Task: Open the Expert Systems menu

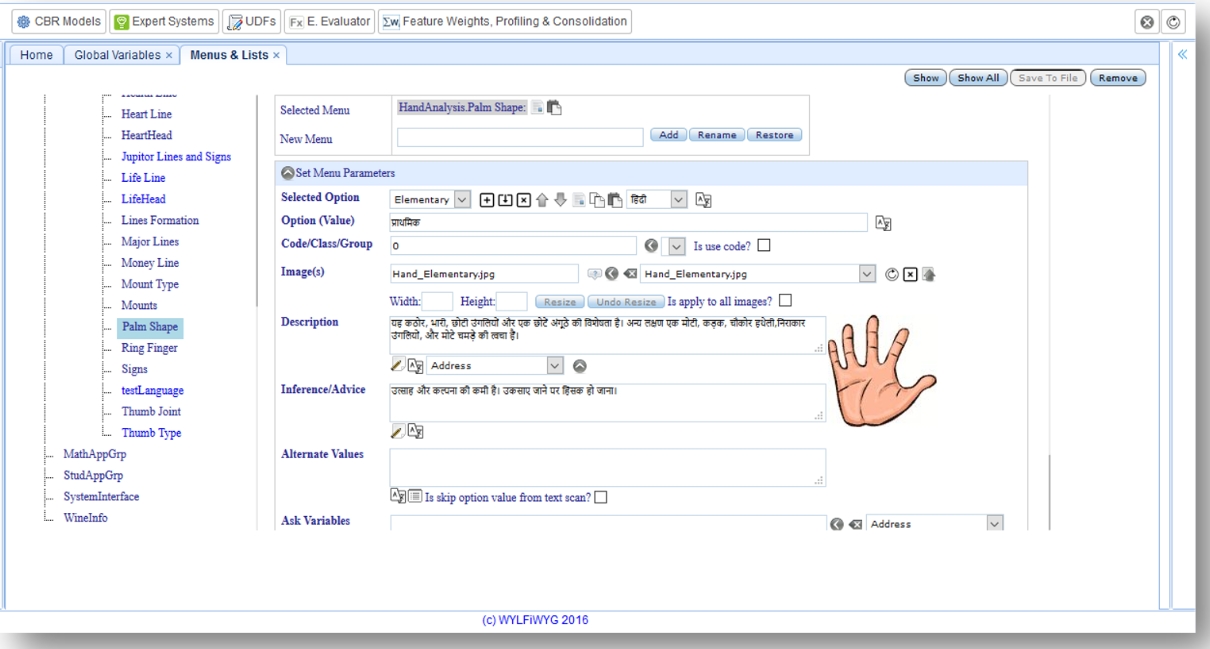Action: tap(164, 21)
